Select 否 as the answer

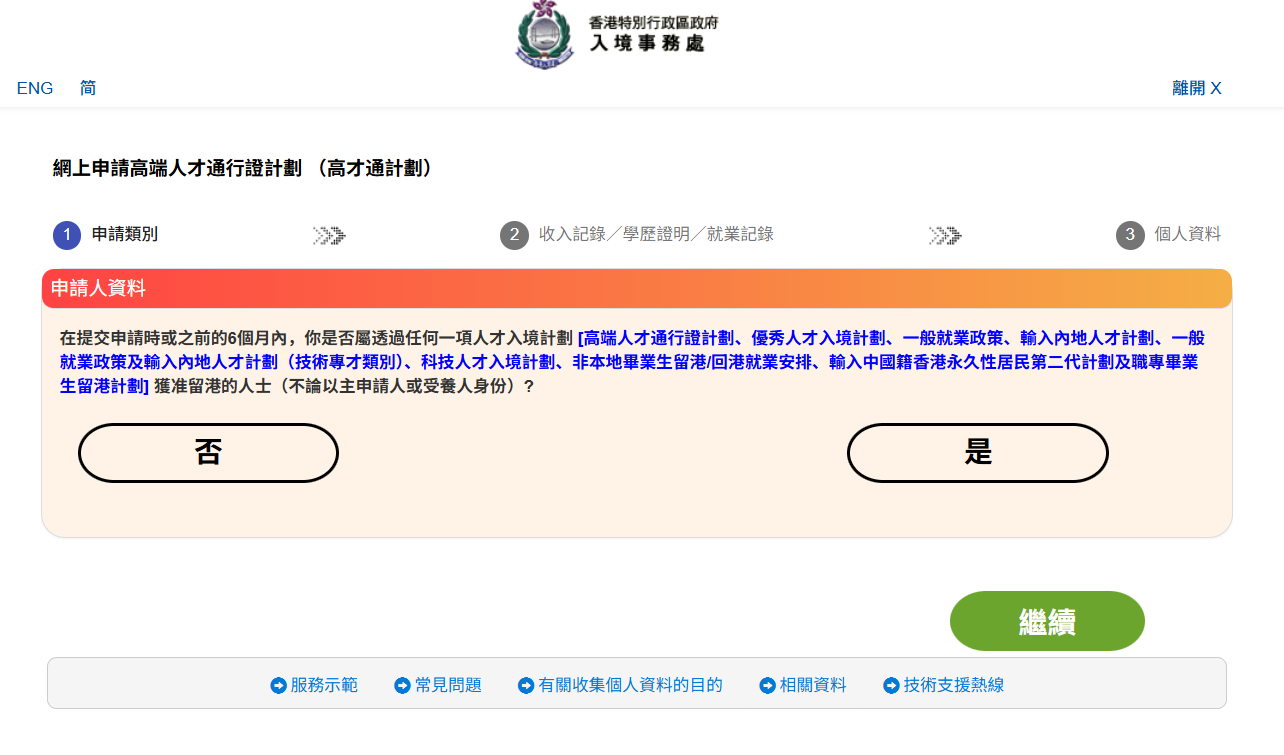(x=208, y=453)
